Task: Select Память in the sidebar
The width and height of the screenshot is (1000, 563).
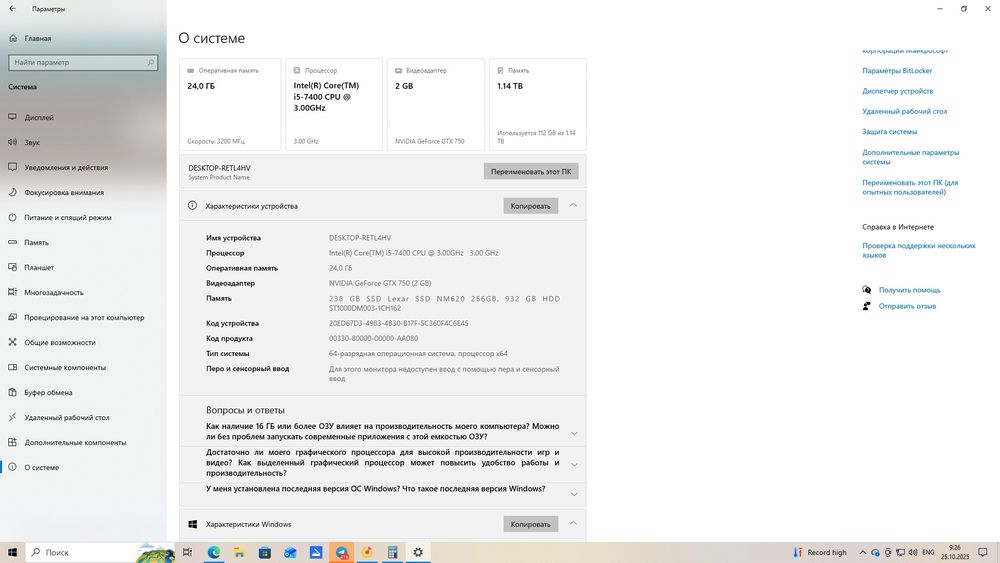Action: [x=83, y=242]
